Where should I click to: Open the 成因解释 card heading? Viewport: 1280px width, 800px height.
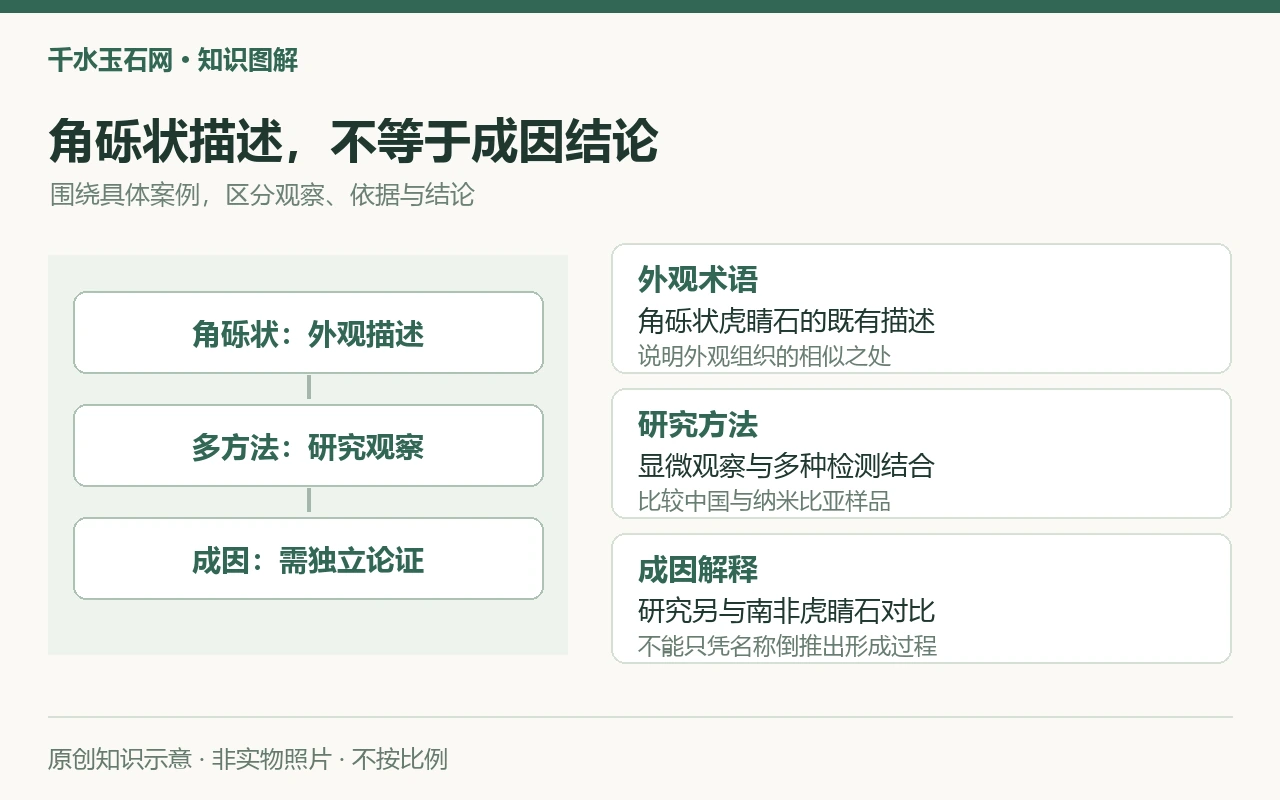coord(698,570)
